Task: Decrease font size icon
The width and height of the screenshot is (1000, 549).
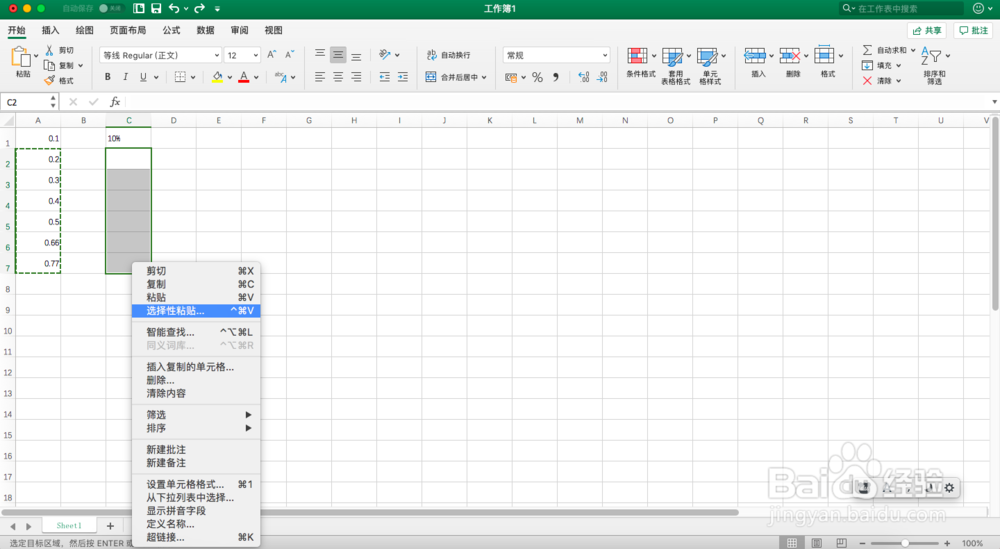Action: pos(290,55)
